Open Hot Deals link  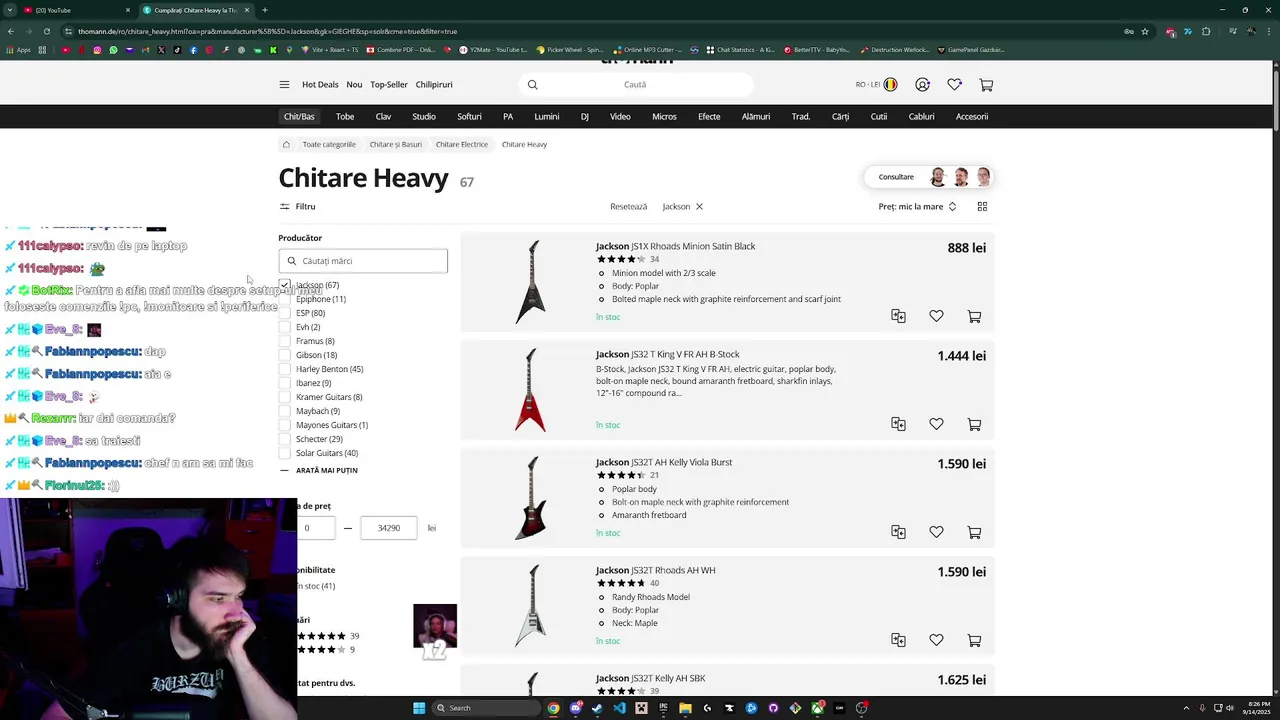click(x=320, y=85)
